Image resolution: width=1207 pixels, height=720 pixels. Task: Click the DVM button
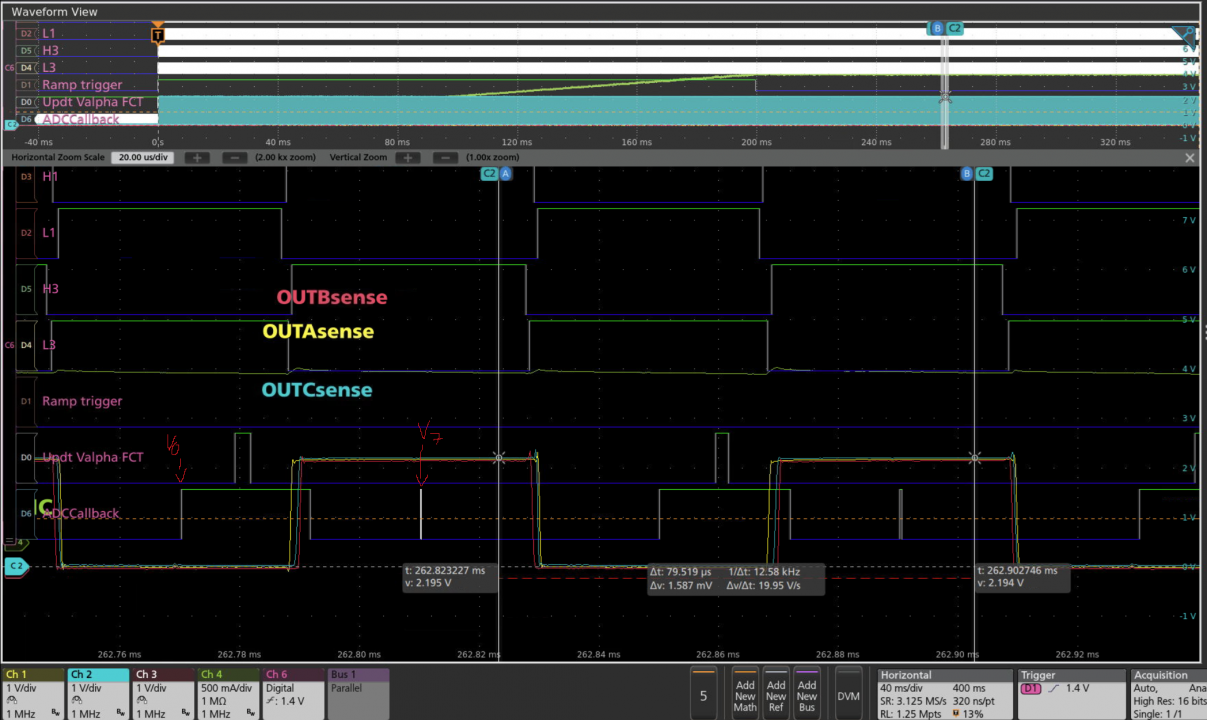point(849,696)
